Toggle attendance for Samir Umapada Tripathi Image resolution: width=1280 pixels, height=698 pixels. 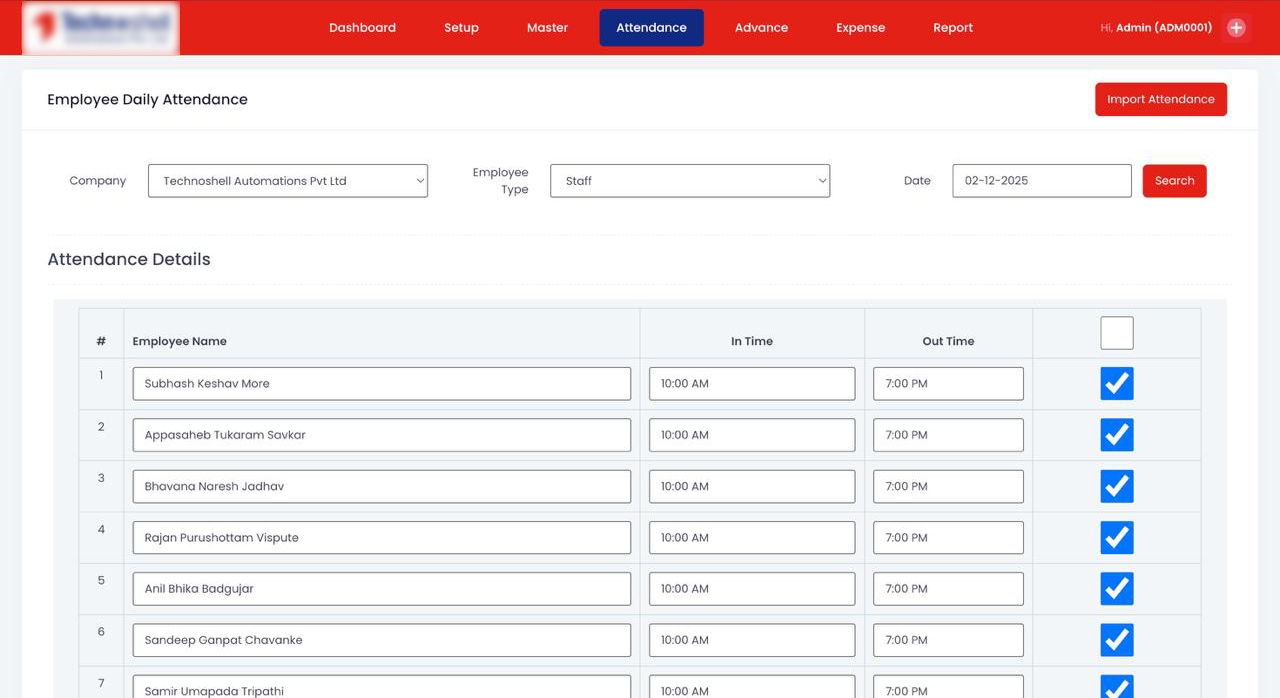[1116, 687]
